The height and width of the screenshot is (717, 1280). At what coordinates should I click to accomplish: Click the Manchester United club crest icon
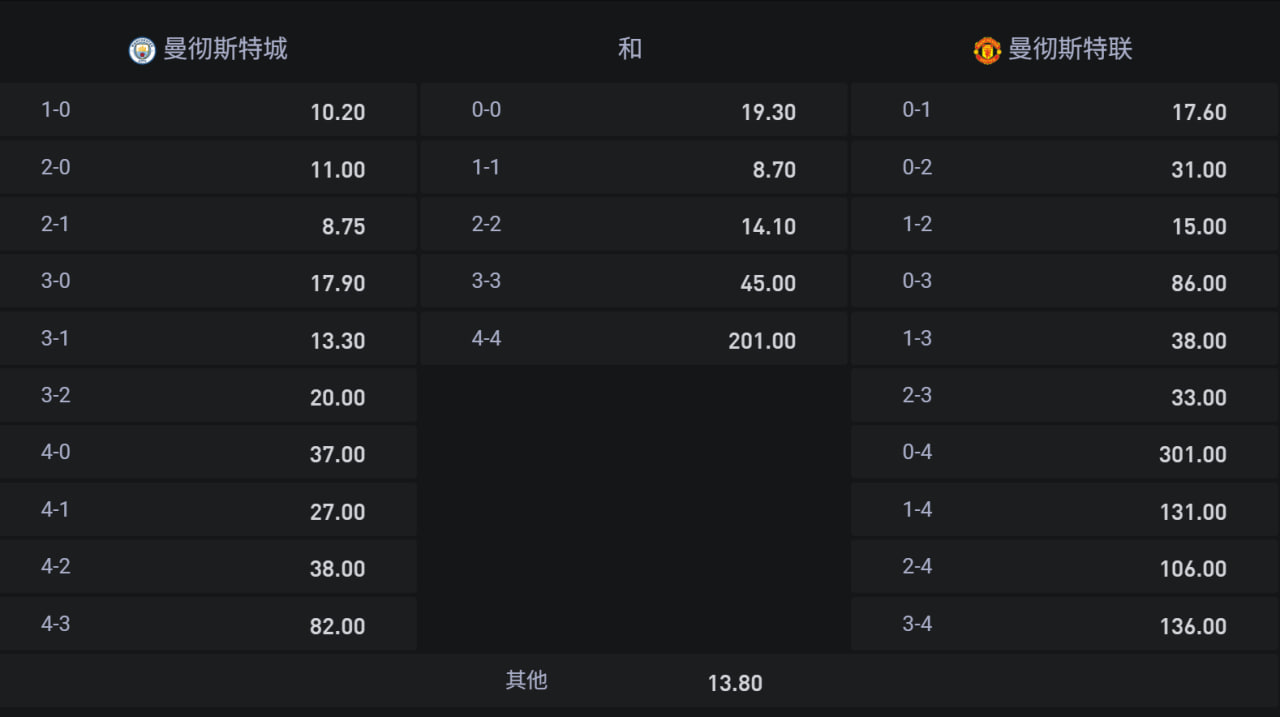click(987, 50)
